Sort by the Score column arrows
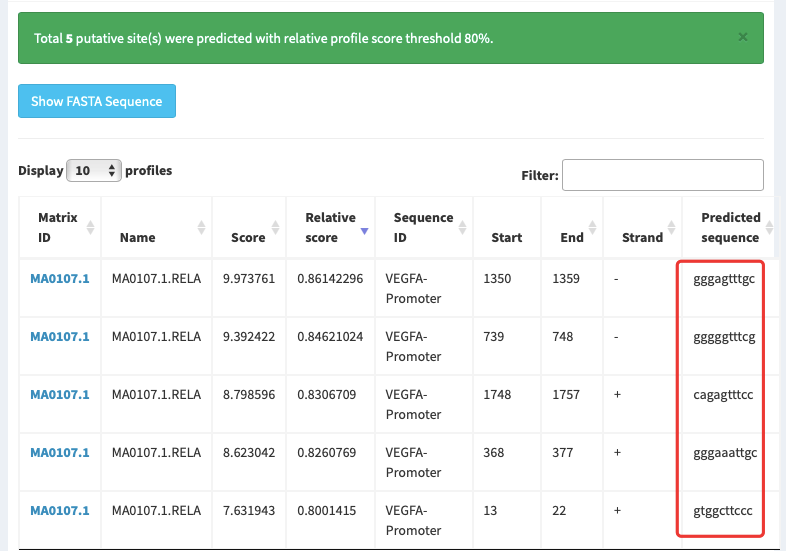This screenshot has height=551, width=786. (x=275, y=228)
